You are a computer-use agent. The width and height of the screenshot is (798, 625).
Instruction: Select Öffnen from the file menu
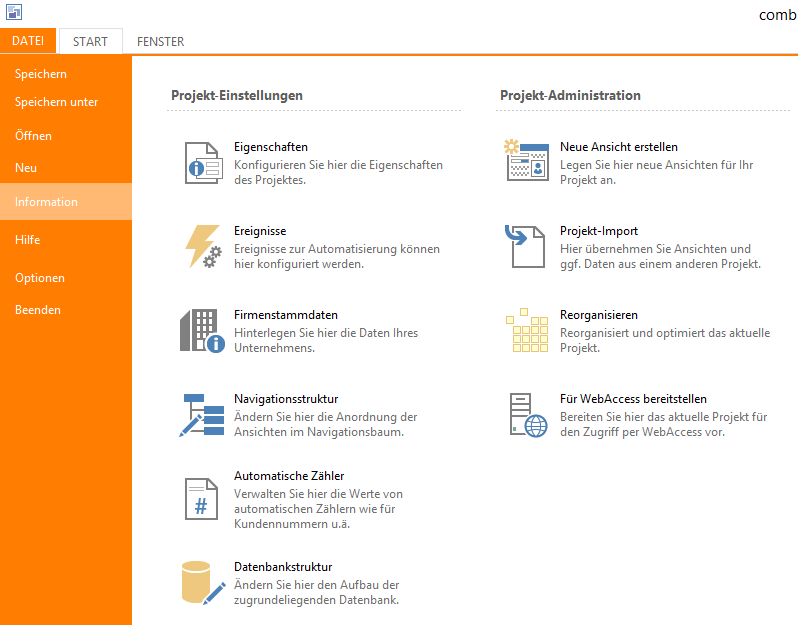click(x=33, y=136)
